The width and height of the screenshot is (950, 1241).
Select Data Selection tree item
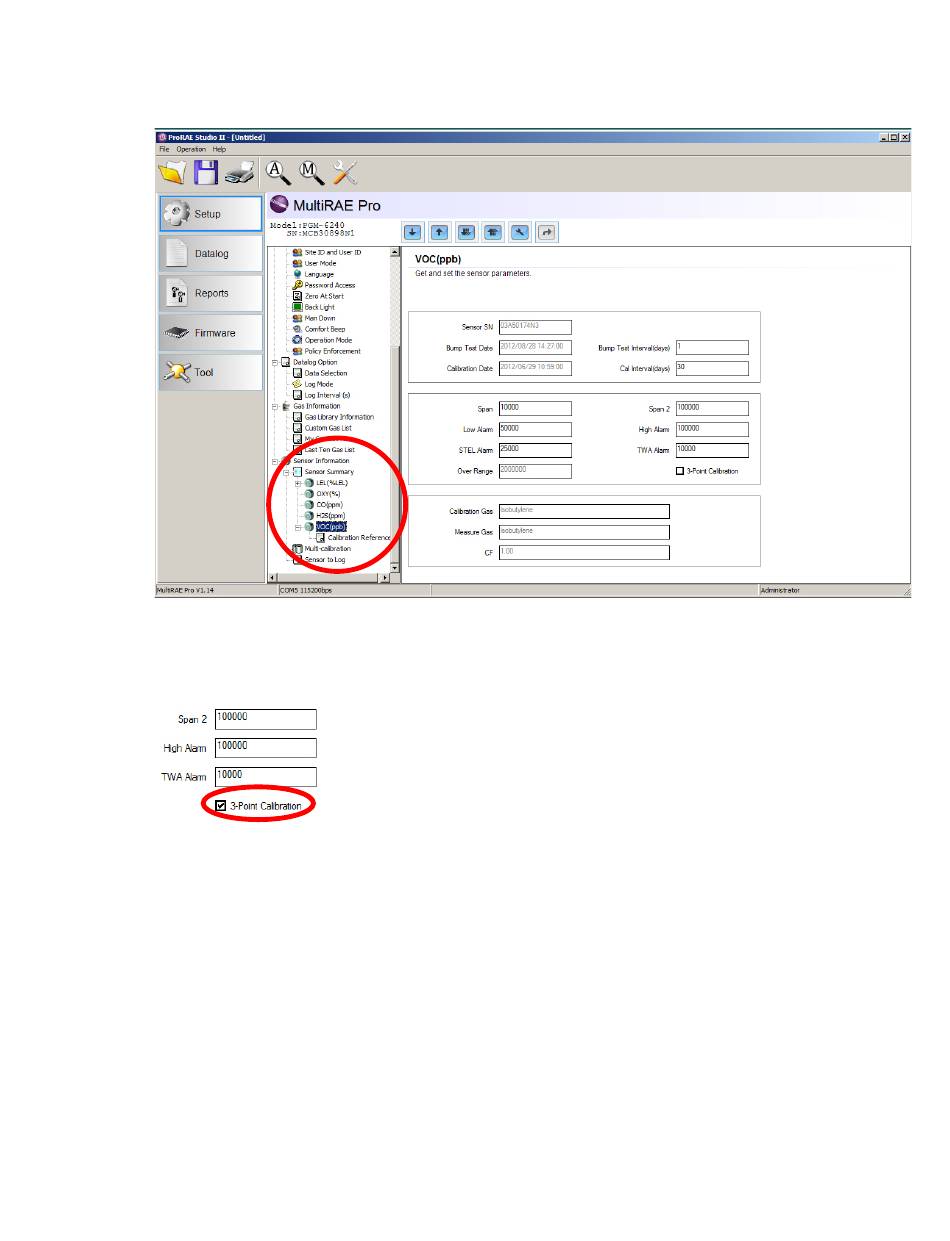pos(325,373)
